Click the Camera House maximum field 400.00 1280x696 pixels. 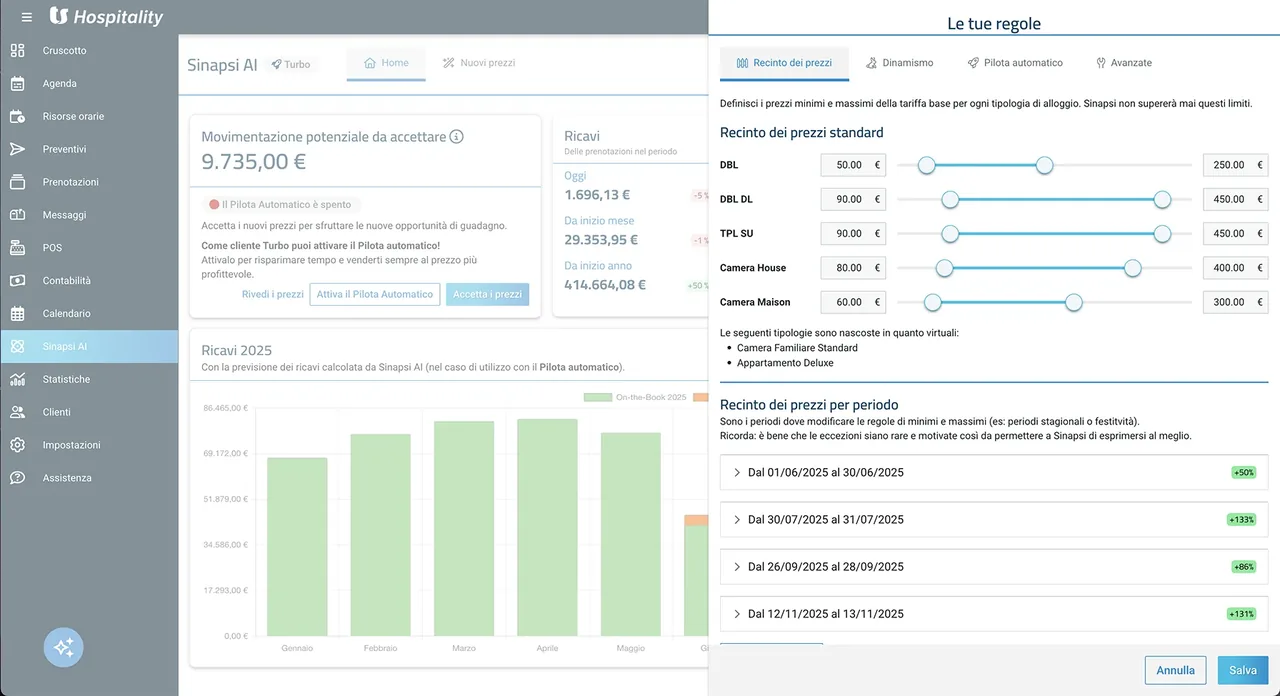1235,268
